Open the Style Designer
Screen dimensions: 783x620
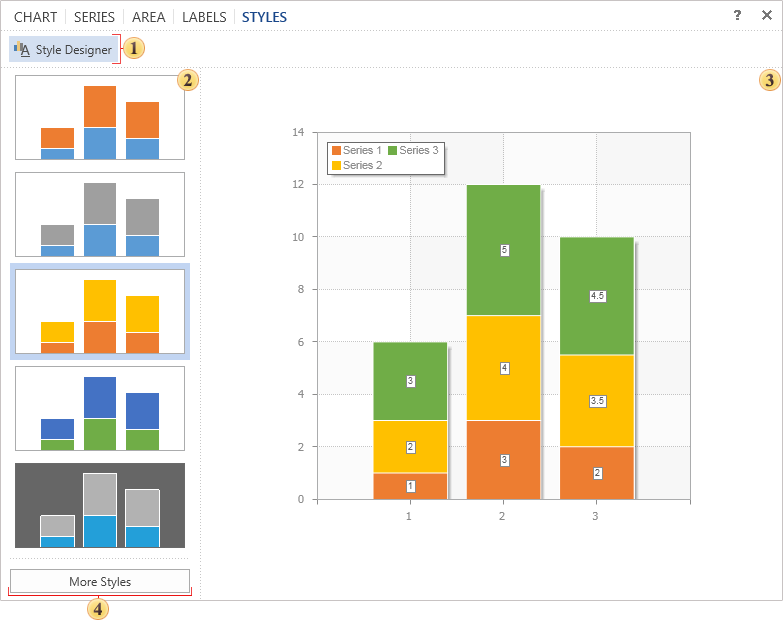(64, 50)
